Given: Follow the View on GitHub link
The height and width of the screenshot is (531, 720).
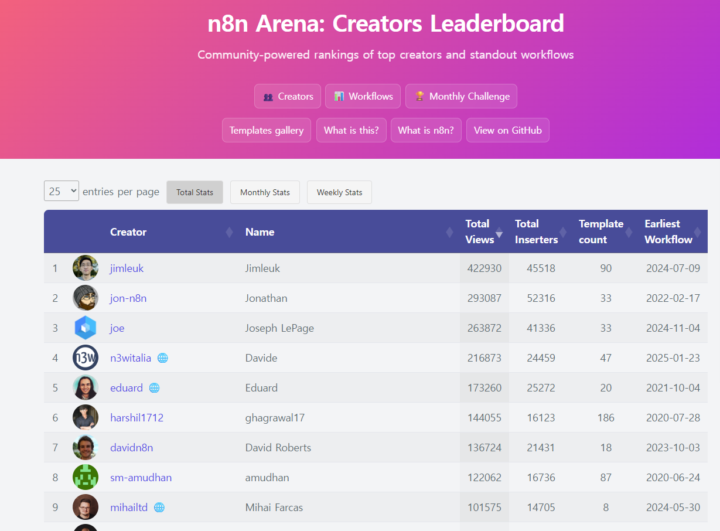Looking at the screenshot, I should 507,130.
